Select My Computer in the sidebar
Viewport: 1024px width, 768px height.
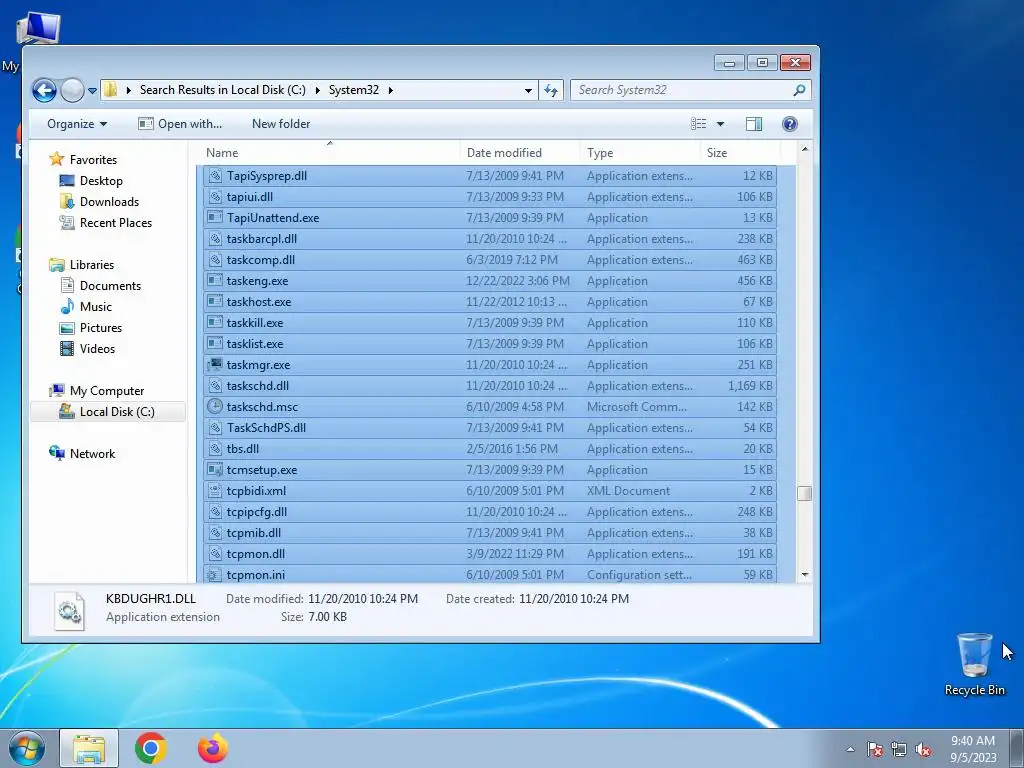click(106, 391)
